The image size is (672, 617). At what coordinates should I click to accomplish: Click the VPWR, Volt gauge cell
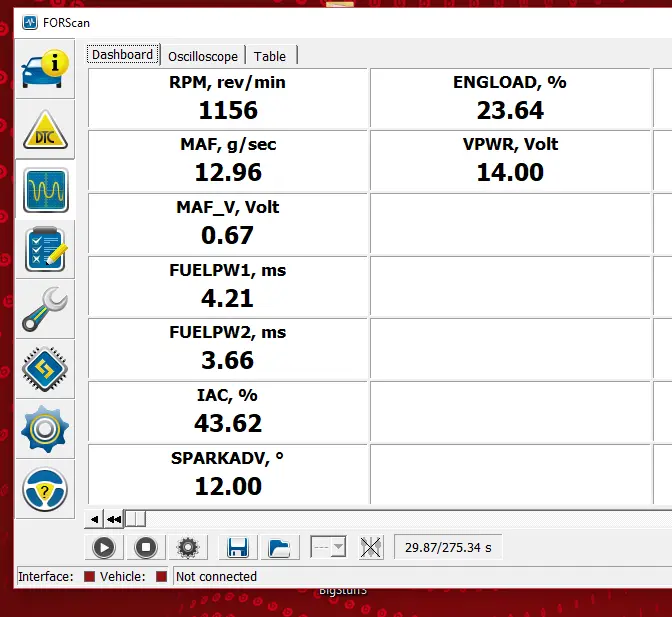pyautogui.click(x=510, y=161)
